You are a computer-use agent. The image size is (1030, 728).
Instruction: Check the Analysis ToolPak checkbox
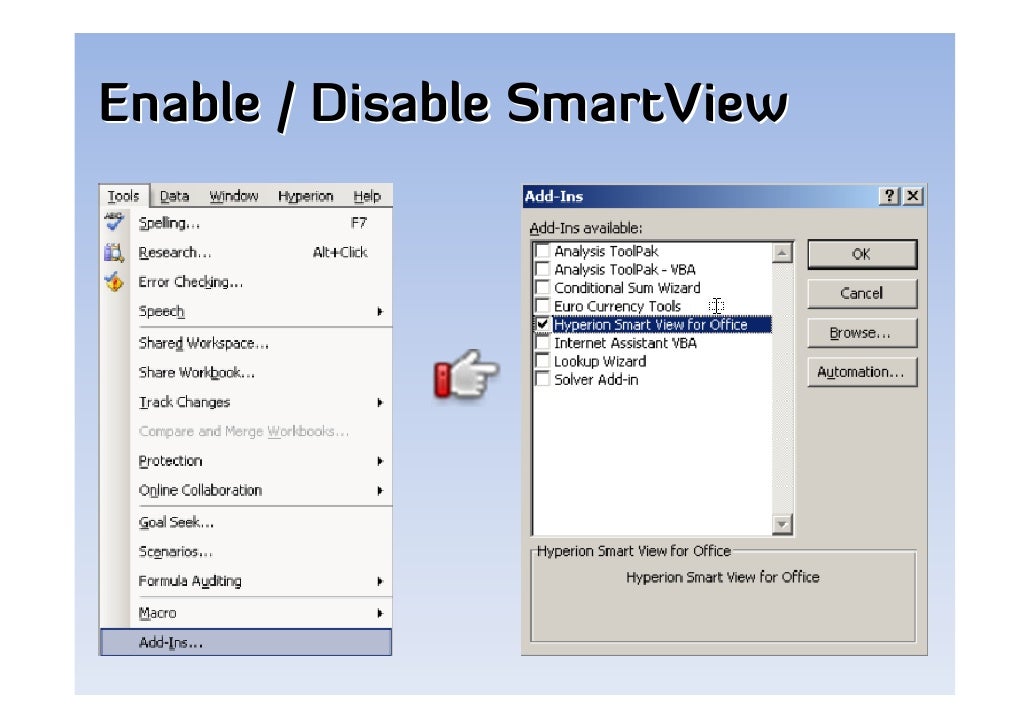click(543, 251)
